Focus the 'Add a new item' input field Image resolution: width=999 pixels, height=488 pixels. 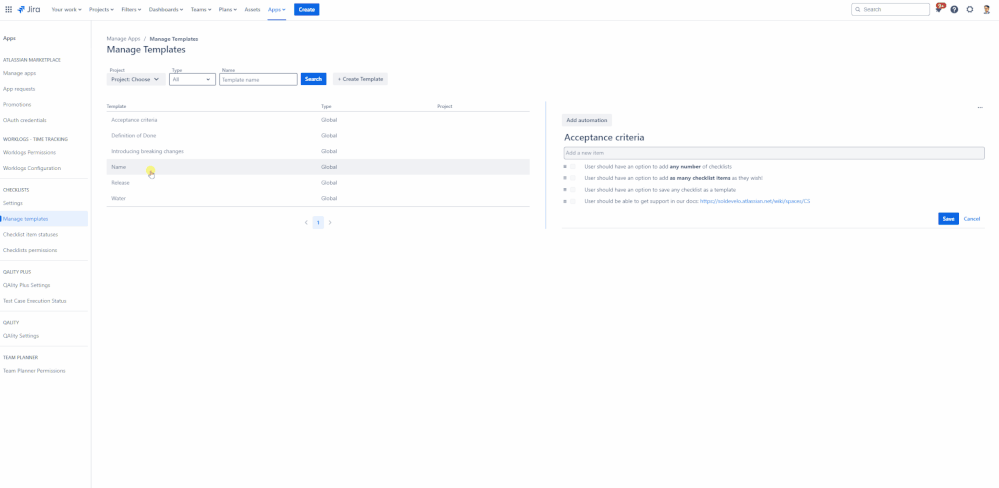[773, 153]
